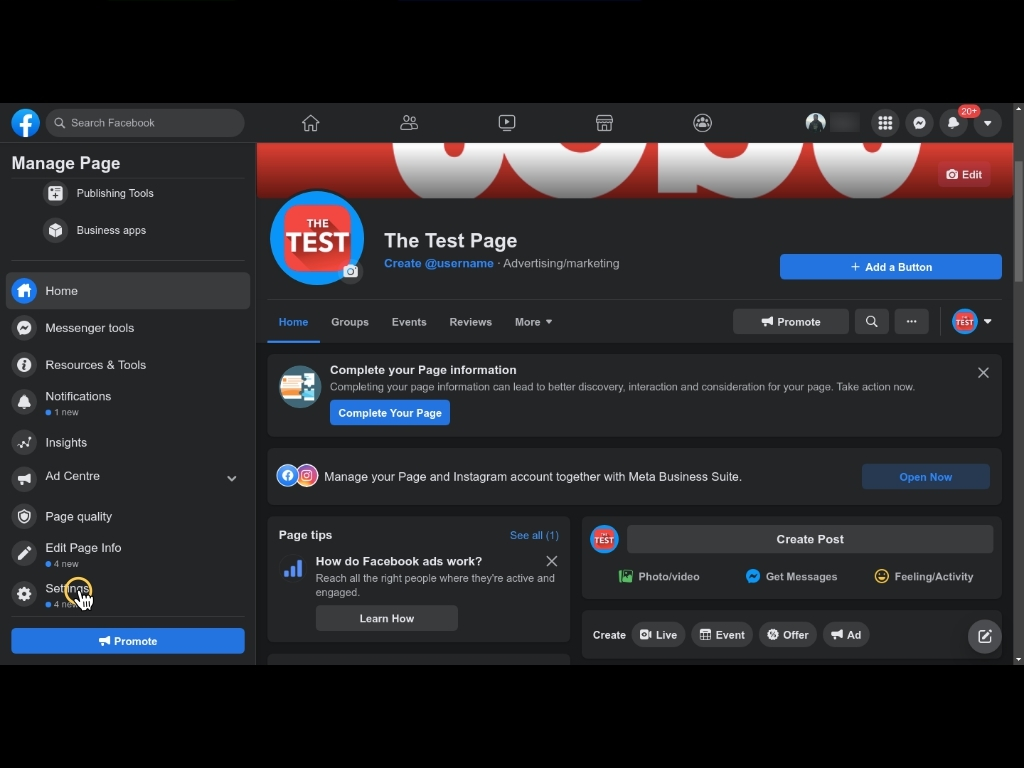Click the Page quality shield icon

[24, 517]
